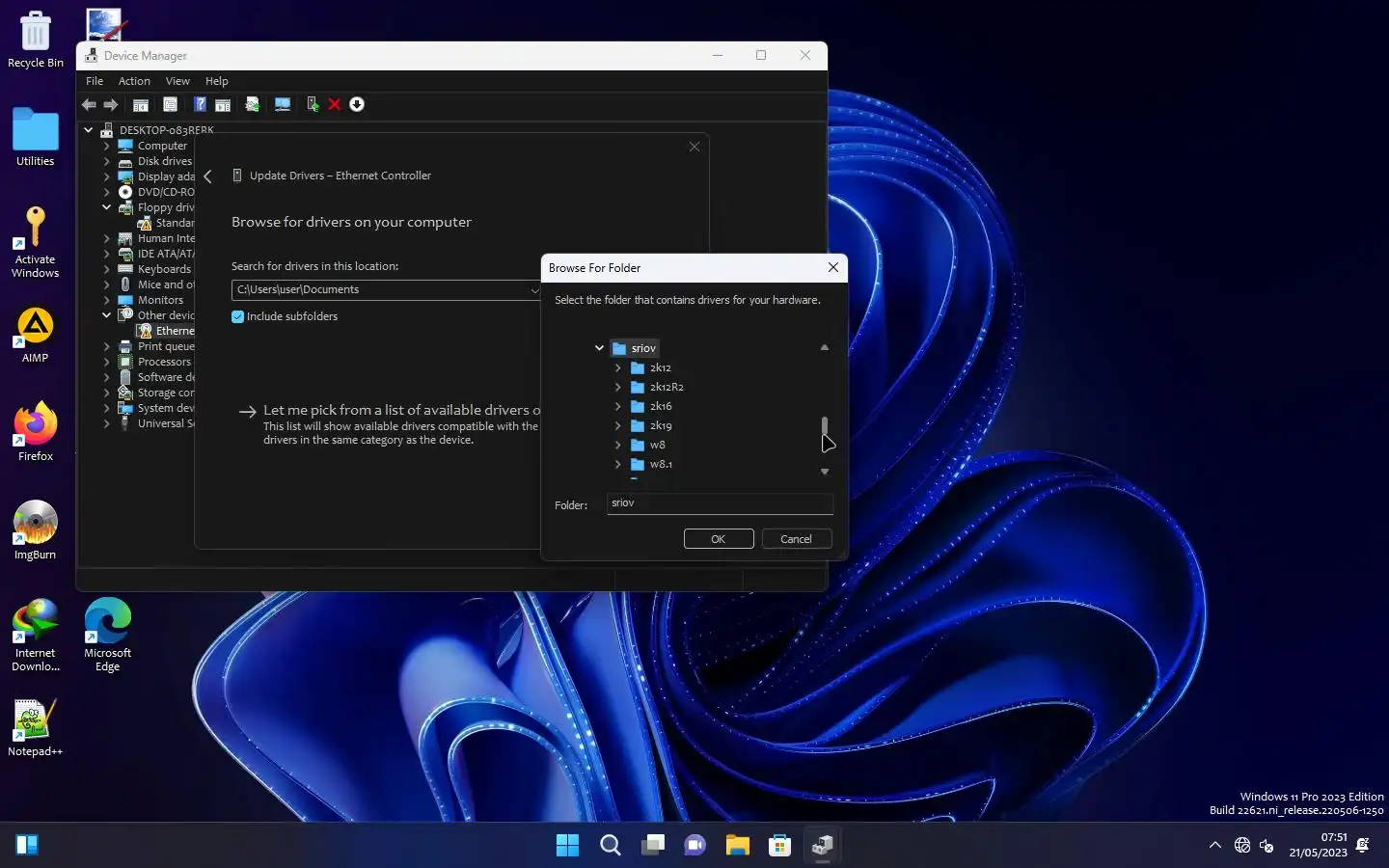This screenshot has width=1389, height=868.
Task: Select the DVD/CD-ROM drives disc icon
Action: [125, 192]
